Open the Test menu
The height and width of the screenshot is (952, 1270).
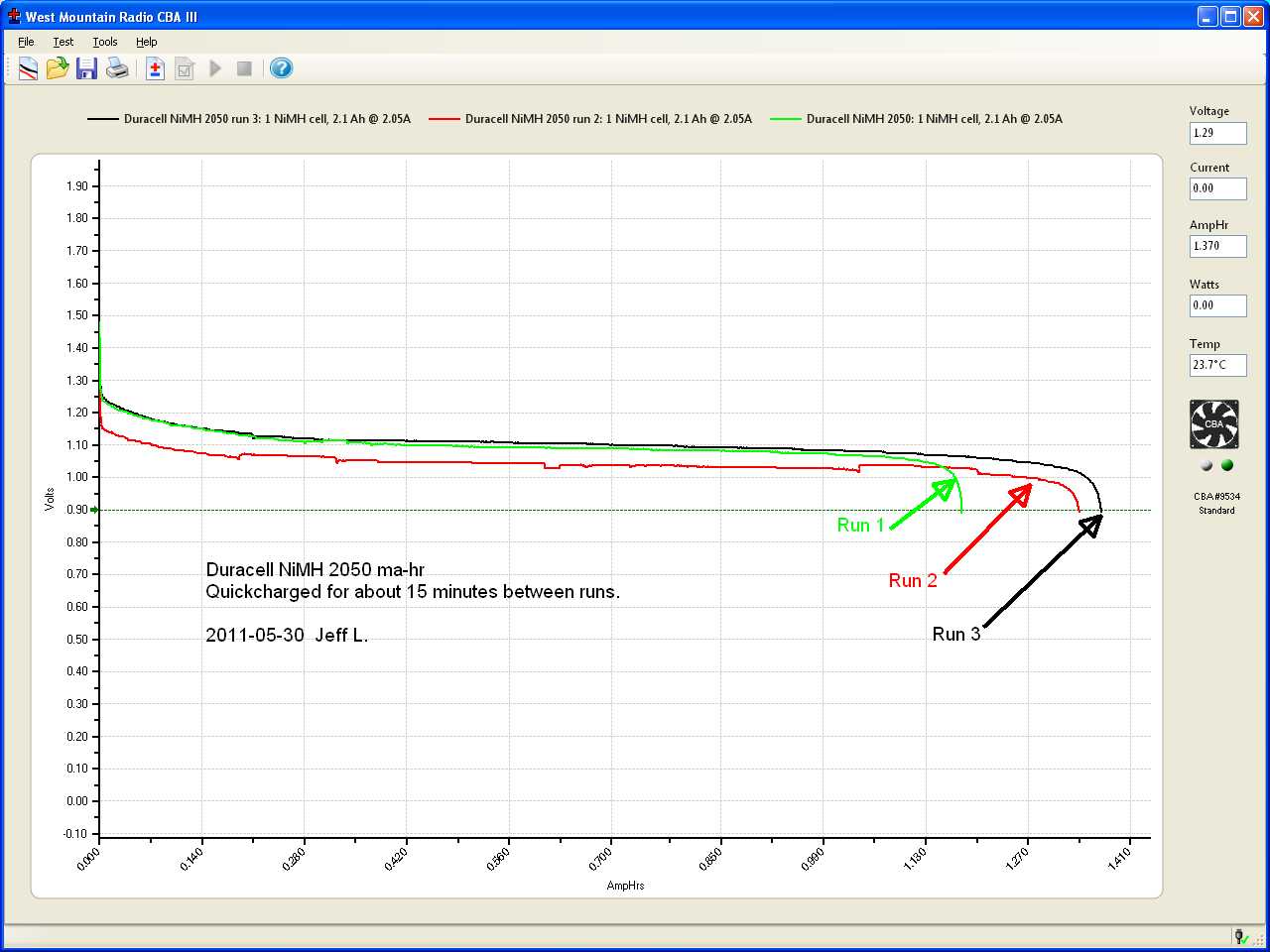63,42
